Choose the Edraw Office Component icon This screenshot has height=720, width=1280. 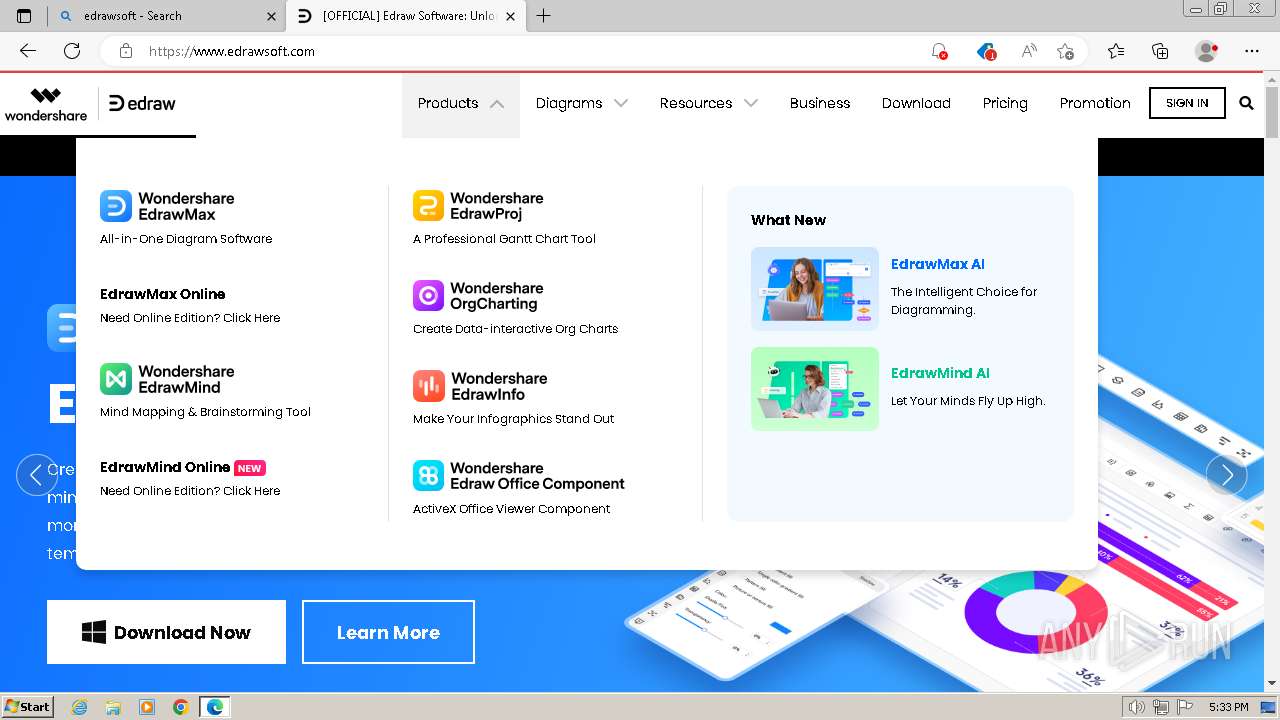pyautogui.click(x=428, y=476)
